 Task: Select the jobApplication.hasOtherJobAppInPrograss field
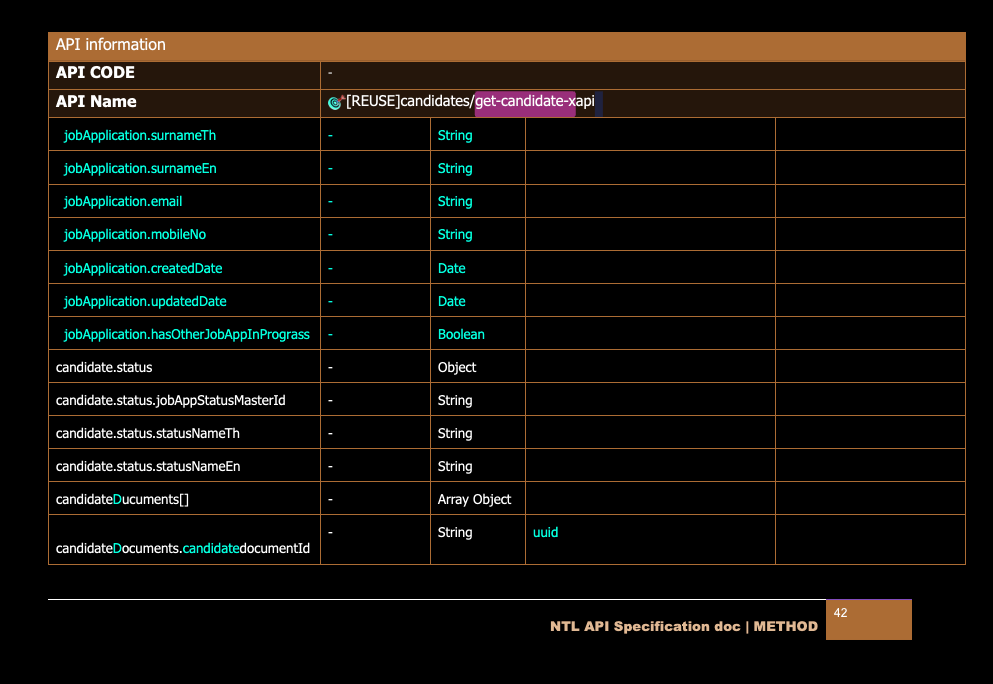click(186, 334)
